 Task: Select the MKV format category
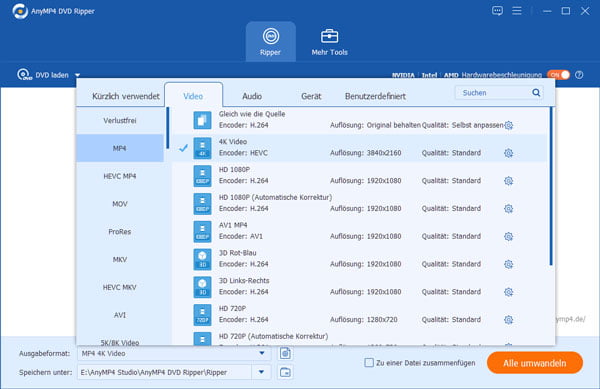(120, 259)
